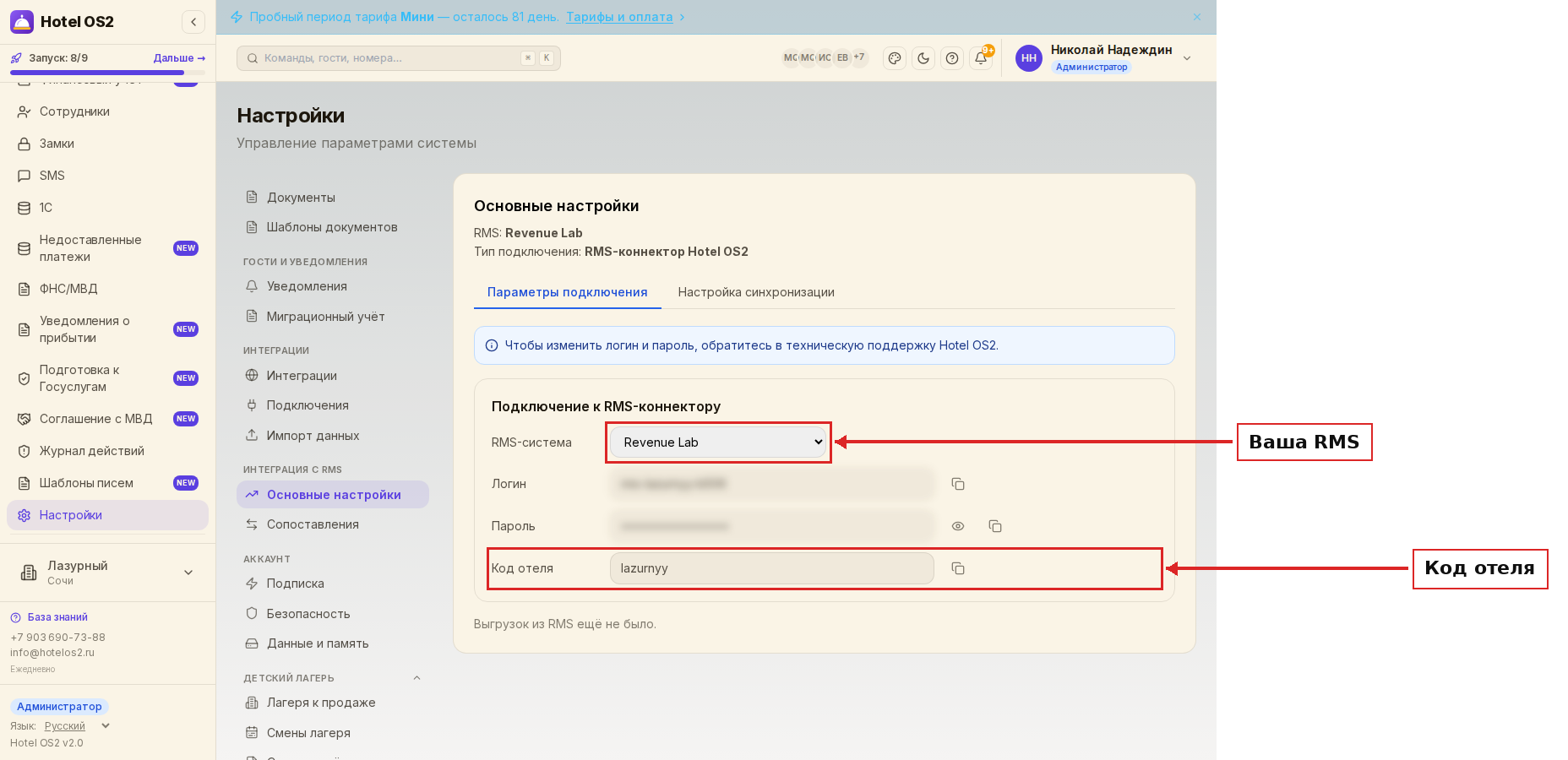This screenshot has height=760, width=1568.
Task: Open Уведомления settings item
Action: (333, 286)
